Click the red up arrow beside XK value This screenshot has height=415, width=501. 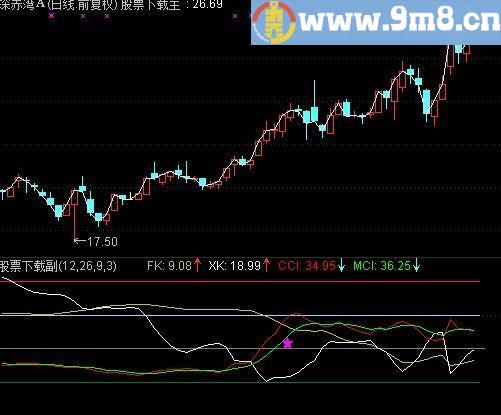[x=266, y=265]
